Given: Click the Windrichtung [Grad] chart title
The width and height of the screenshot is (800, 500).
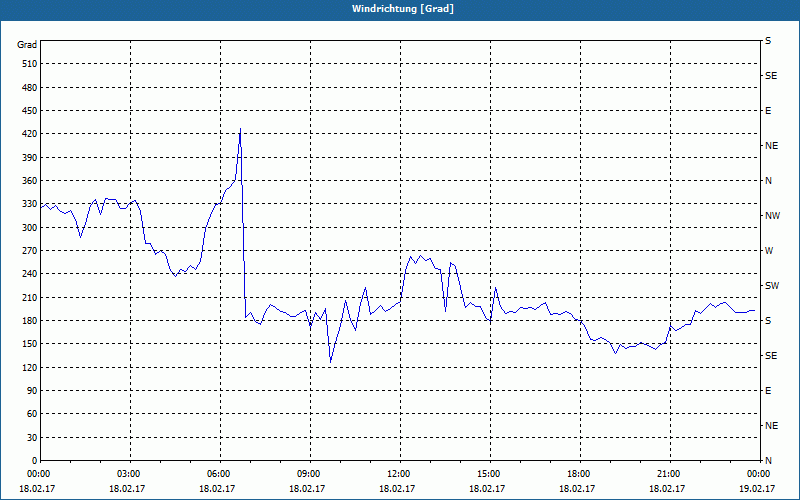Looking at the screenshot, I should tap(403, 9).
